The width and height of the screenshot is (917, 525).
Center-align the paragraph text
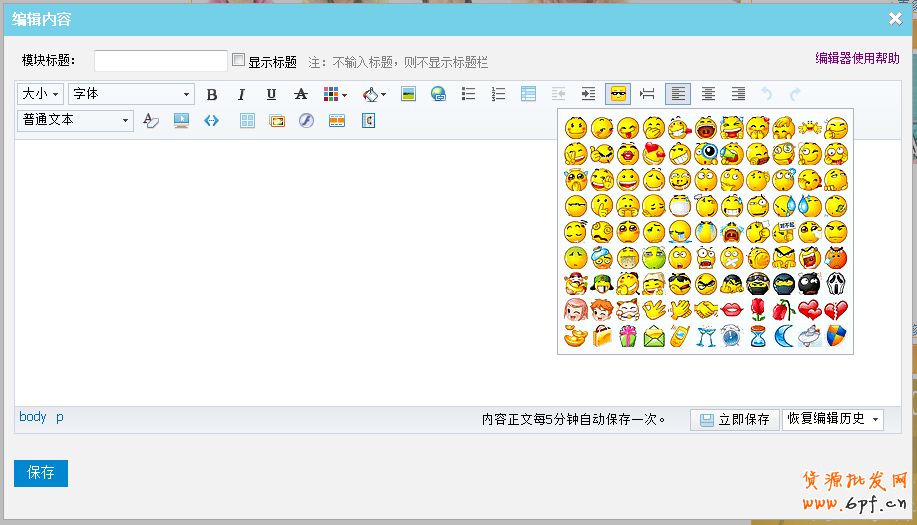[708, 94]
